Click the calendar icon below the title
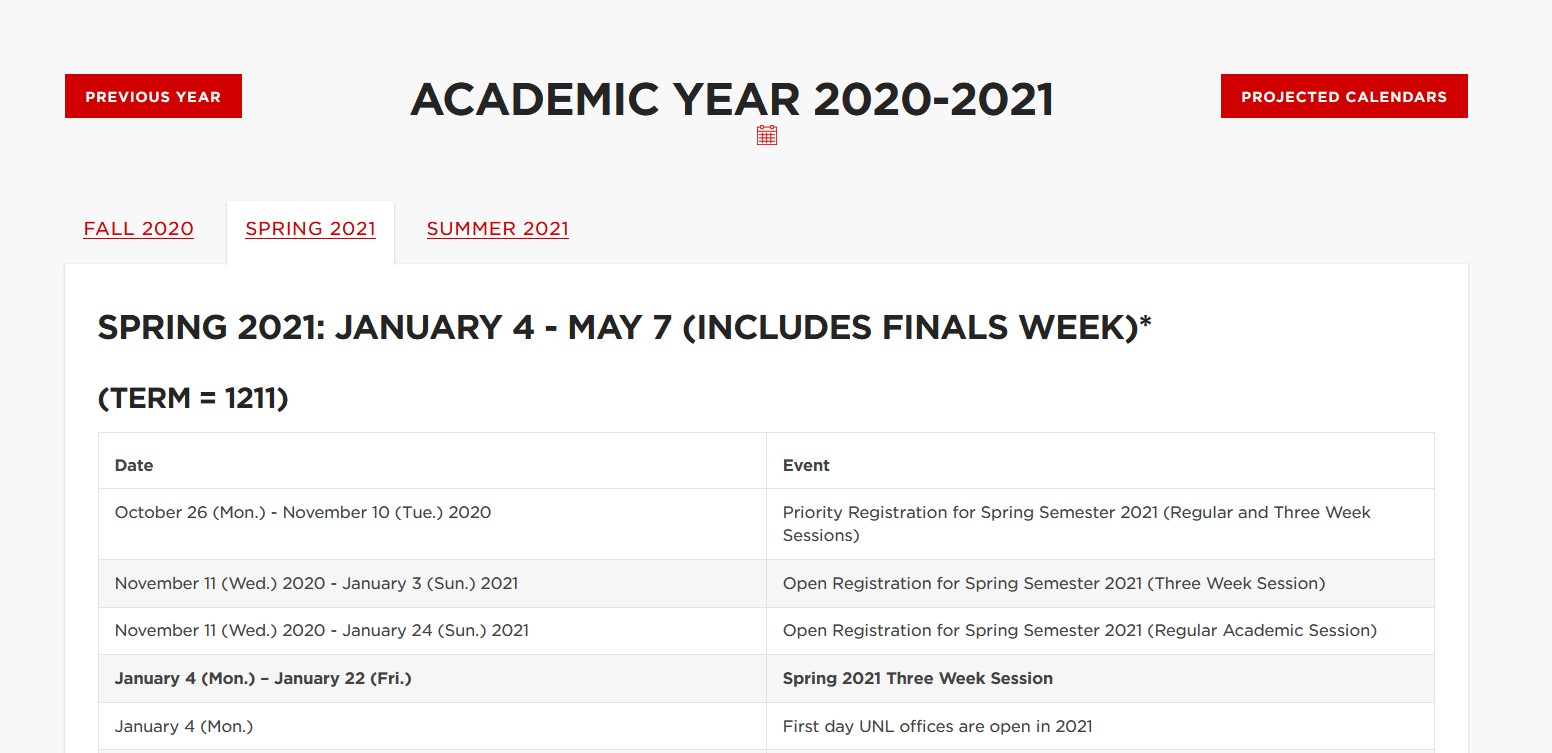This screenshot has height=753, width=1552. [767, 136]
